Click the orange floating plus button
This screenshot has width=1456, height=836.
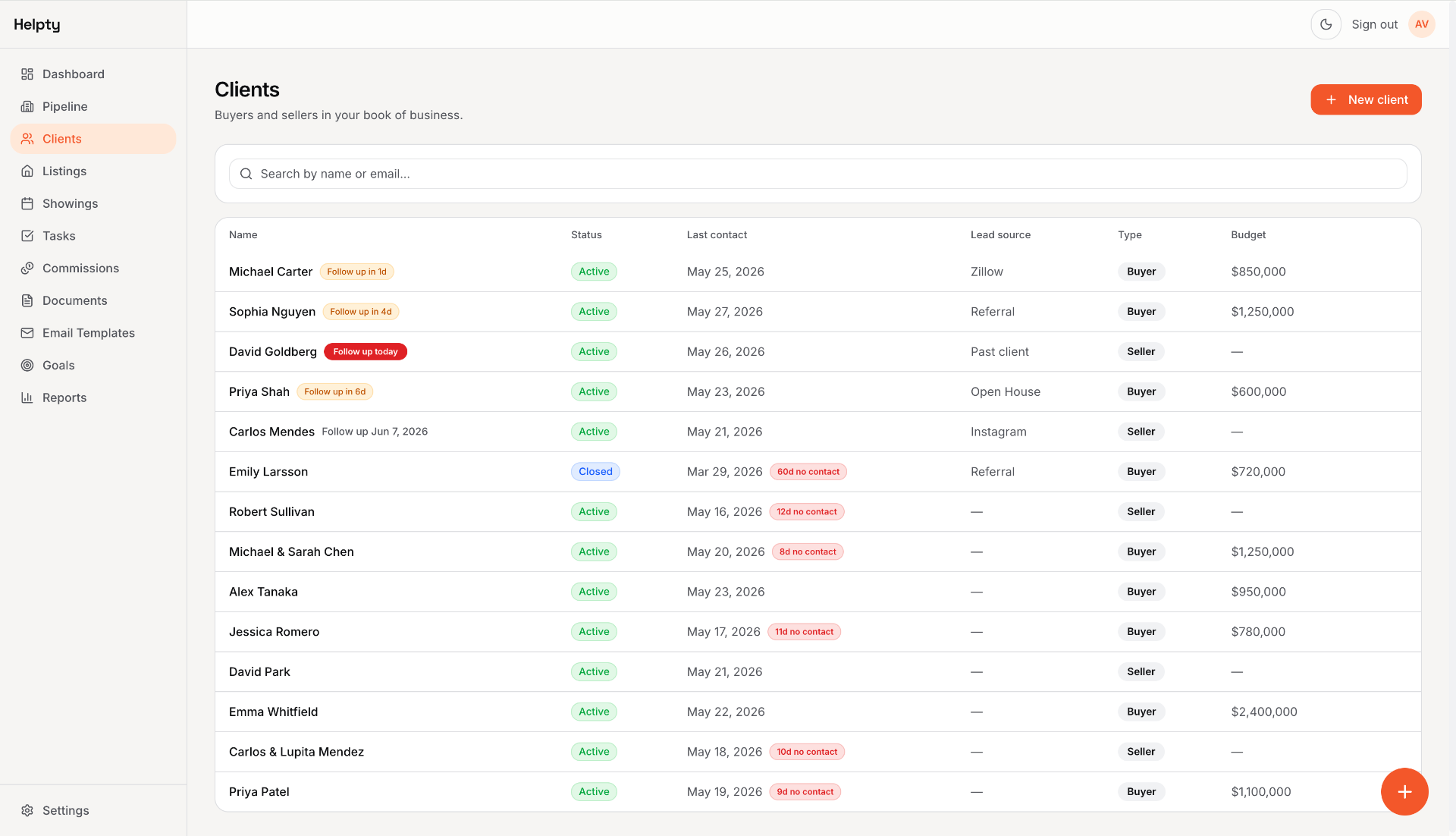(x=1404, y=791)
